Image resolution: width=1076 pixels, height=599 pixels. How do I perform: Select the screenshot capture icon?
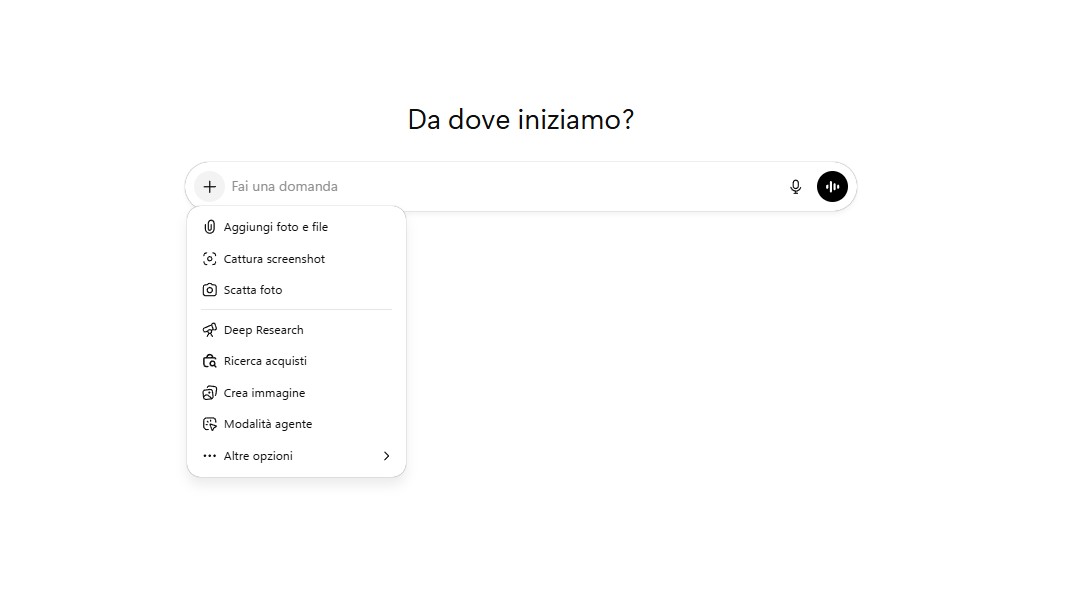coord(209,258)
